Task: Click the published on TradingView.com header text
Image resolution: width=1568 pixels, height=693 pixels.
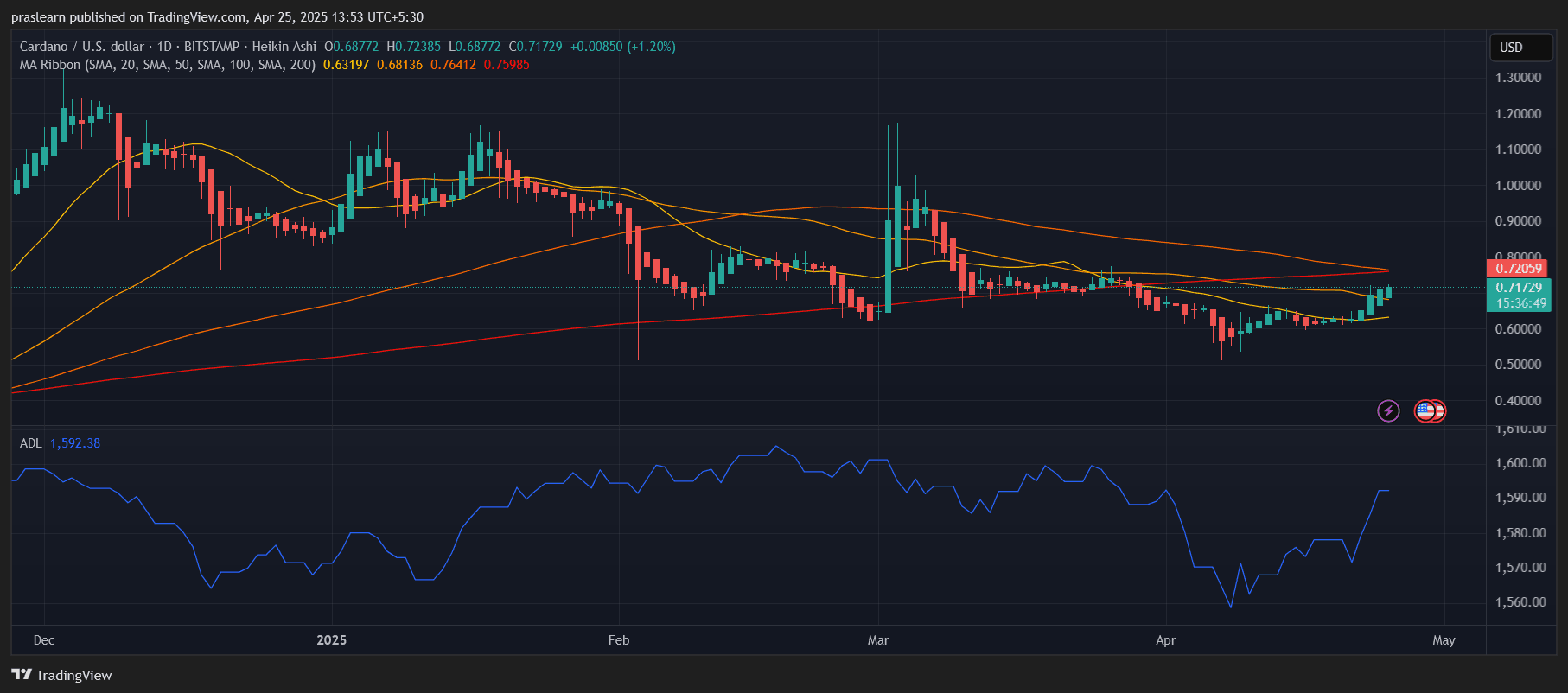Action: [x=160, y=17]
